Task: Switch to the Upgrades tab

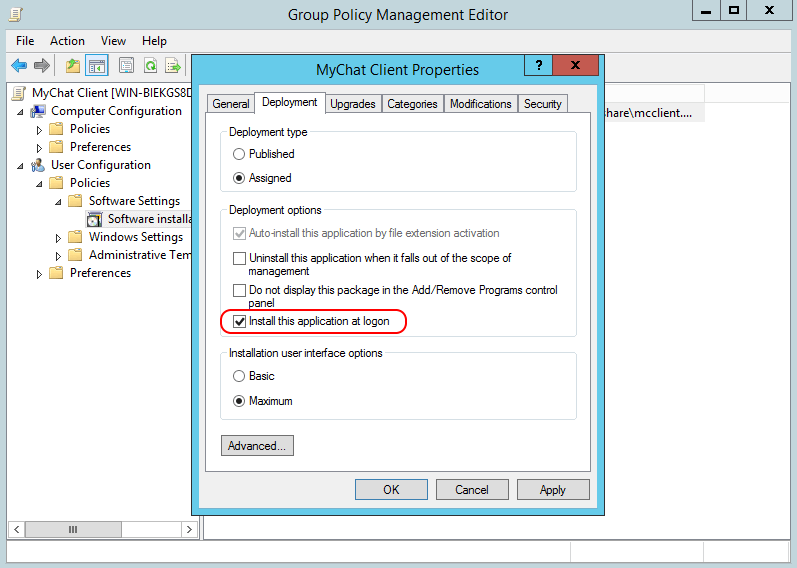Action: click(x=352, y=104)
